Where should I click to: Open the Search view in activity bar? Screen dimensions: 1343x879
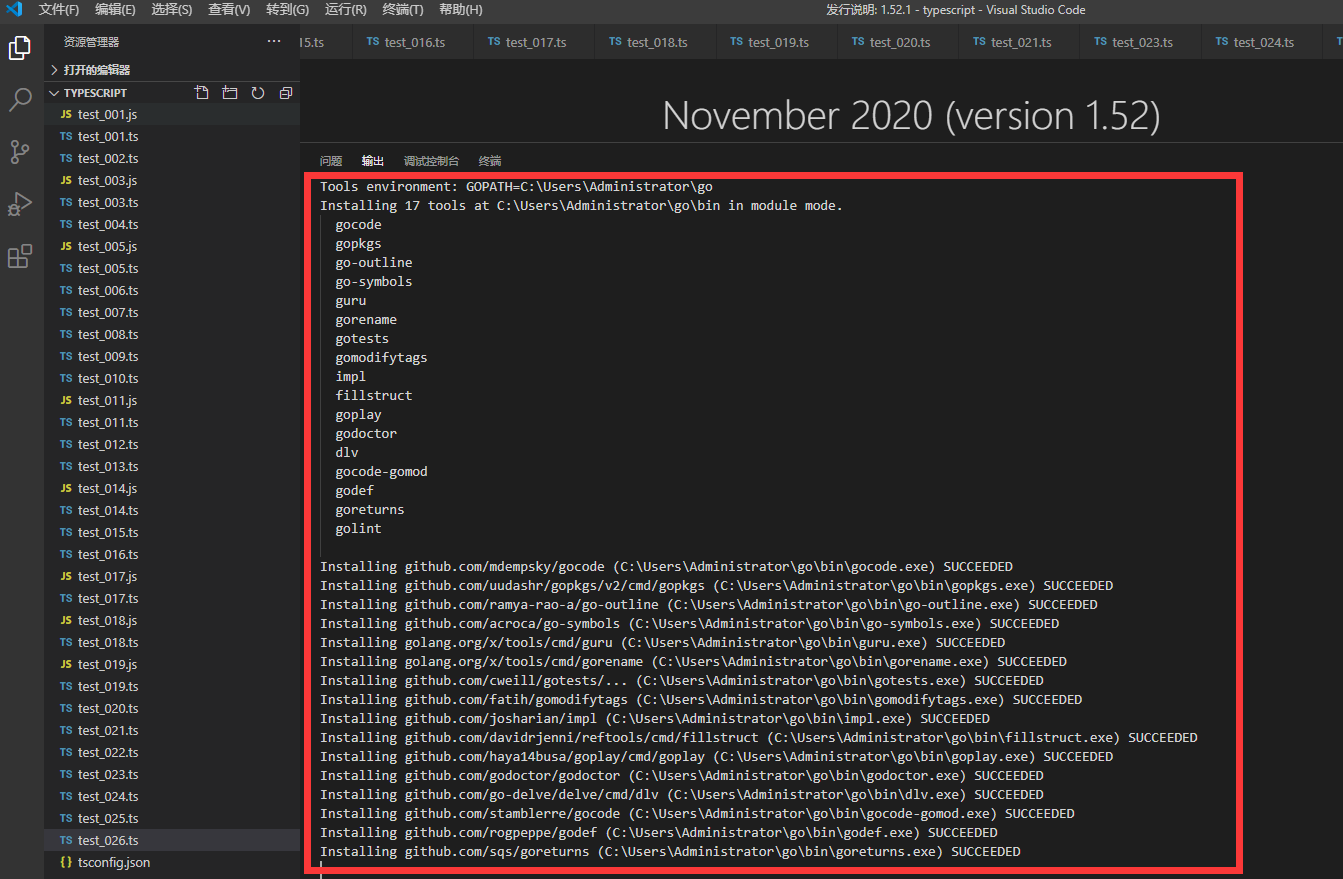(x=20, y=99)
